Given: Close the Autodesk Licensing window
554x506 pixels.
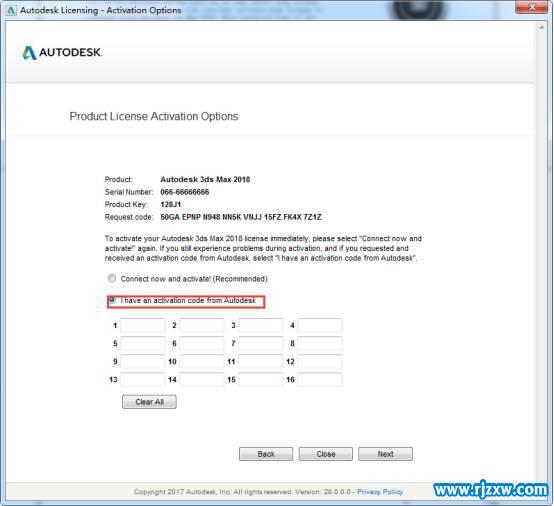Looking at the screenshot, I should pos(532,7).
